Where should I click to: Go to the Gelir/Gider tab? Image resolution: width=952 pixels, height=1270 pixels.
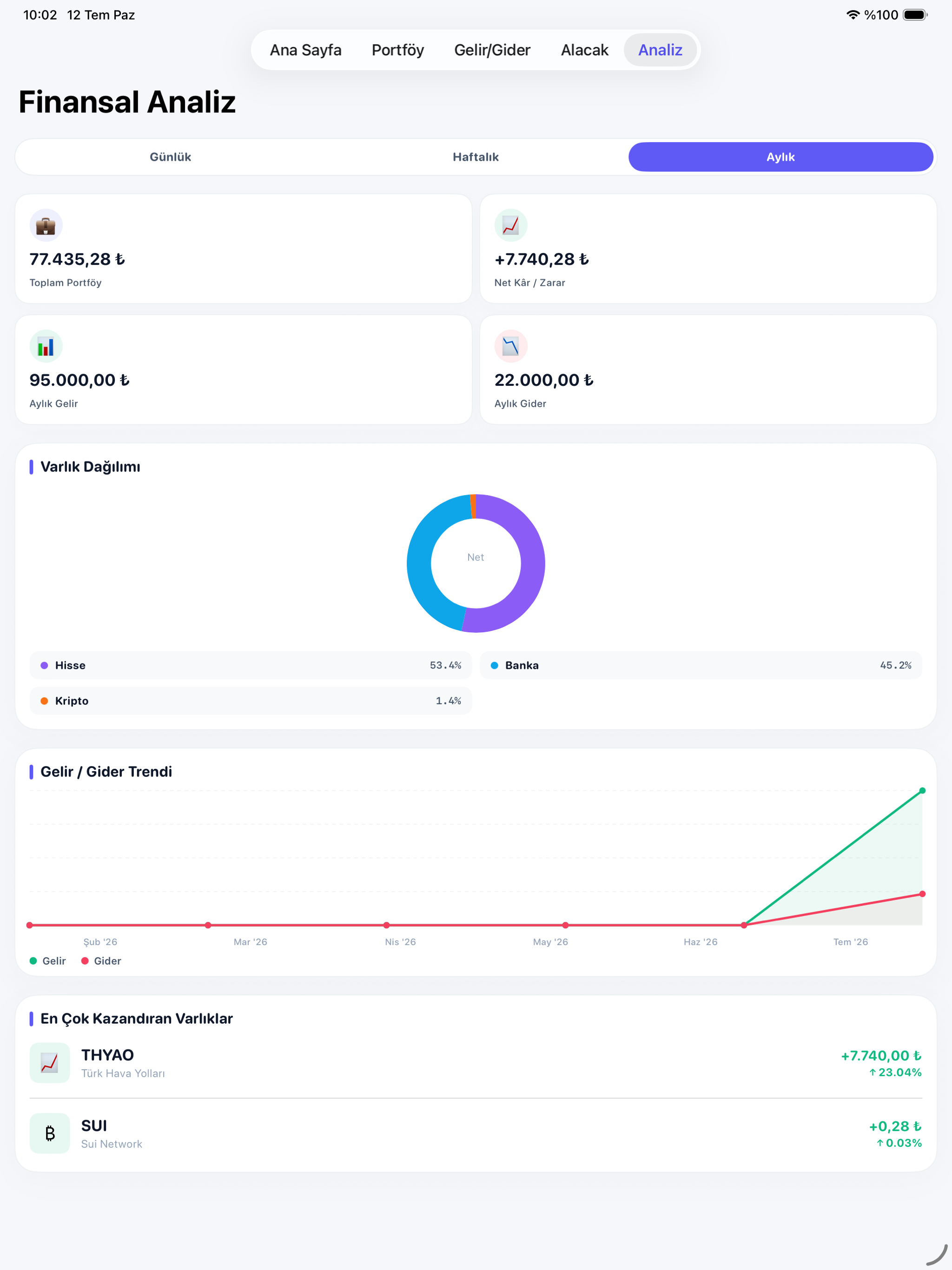[x=492, y=50]
